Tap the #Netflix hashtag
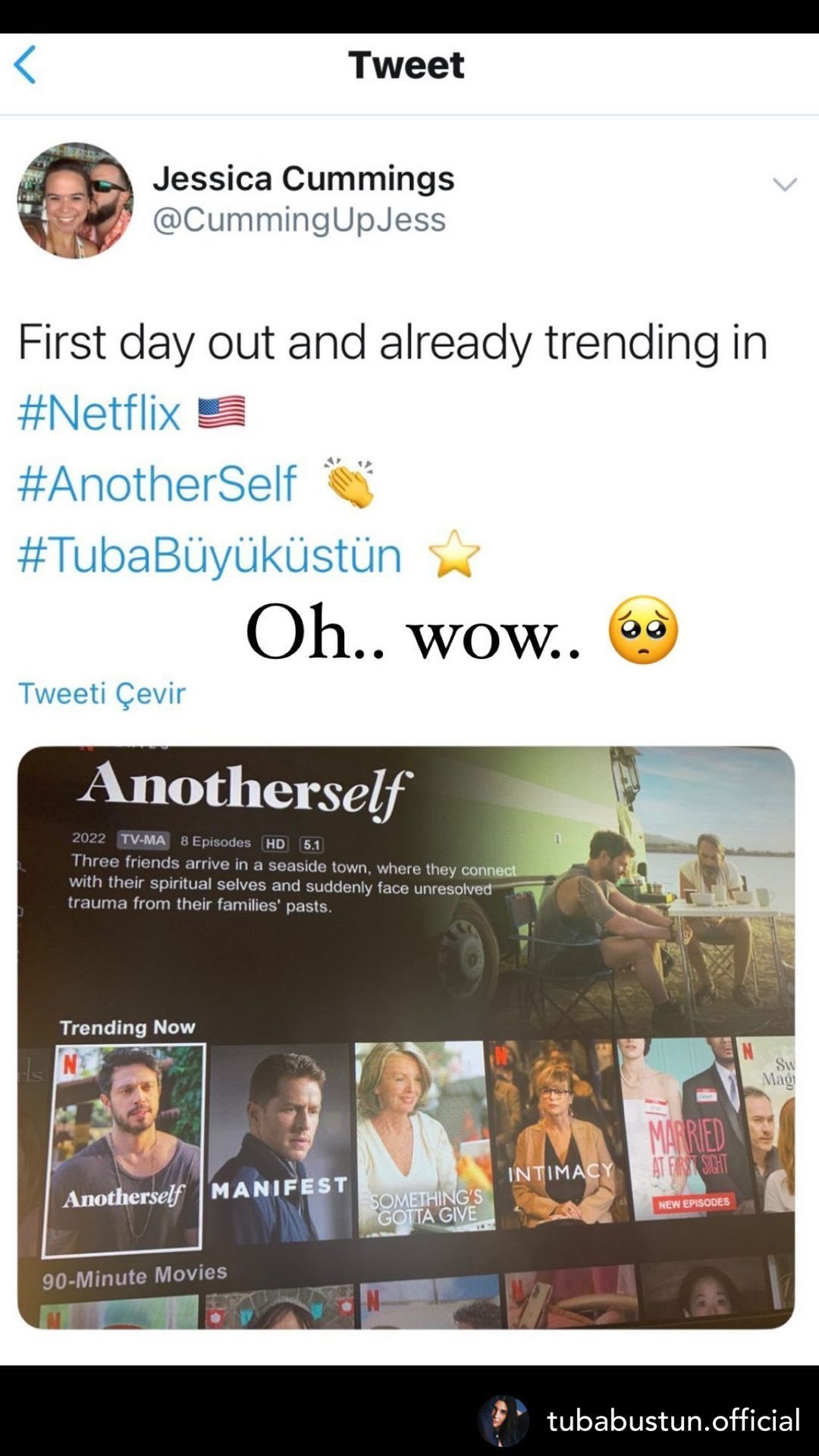 (99, 413)
